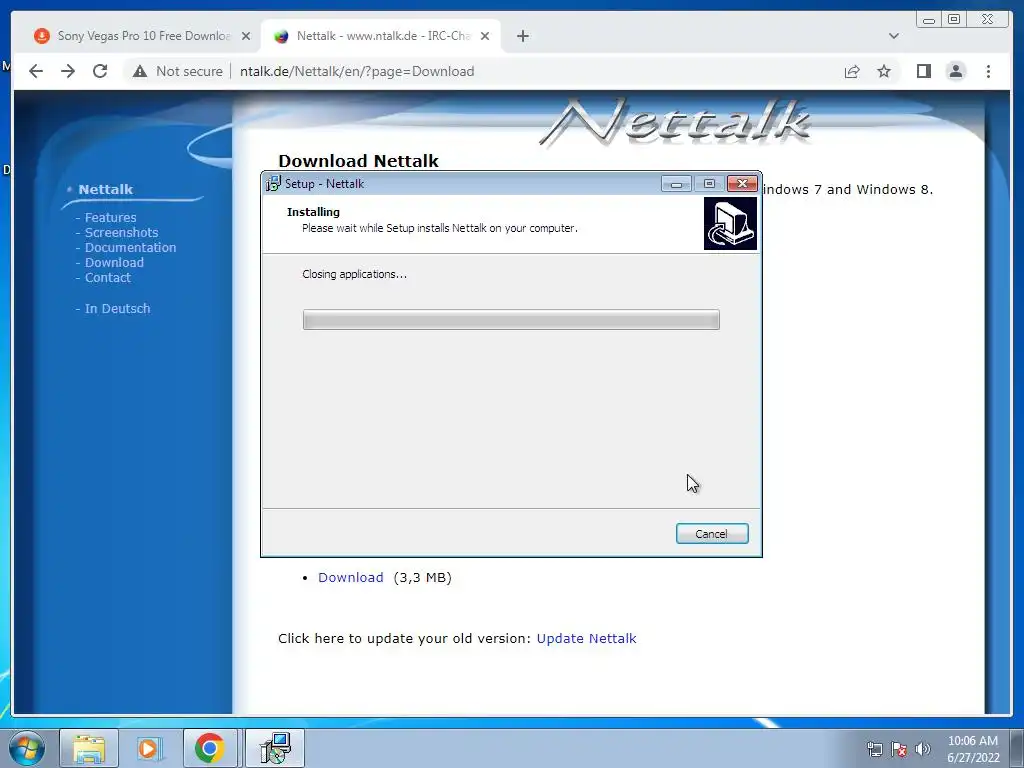Select the Nettalk - www.ntalk.de tab
1024x768 pixels.
(381, 36)
